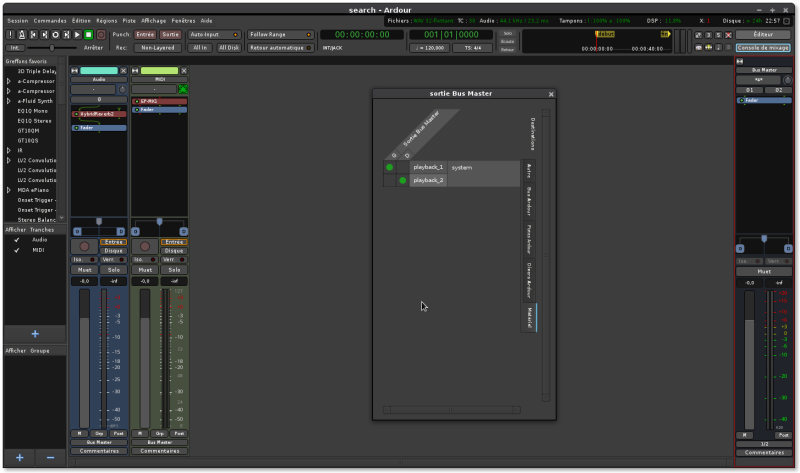The image size is (800, 473).
Task: Arm record on the MIDI strip
Action: point(145,246)
